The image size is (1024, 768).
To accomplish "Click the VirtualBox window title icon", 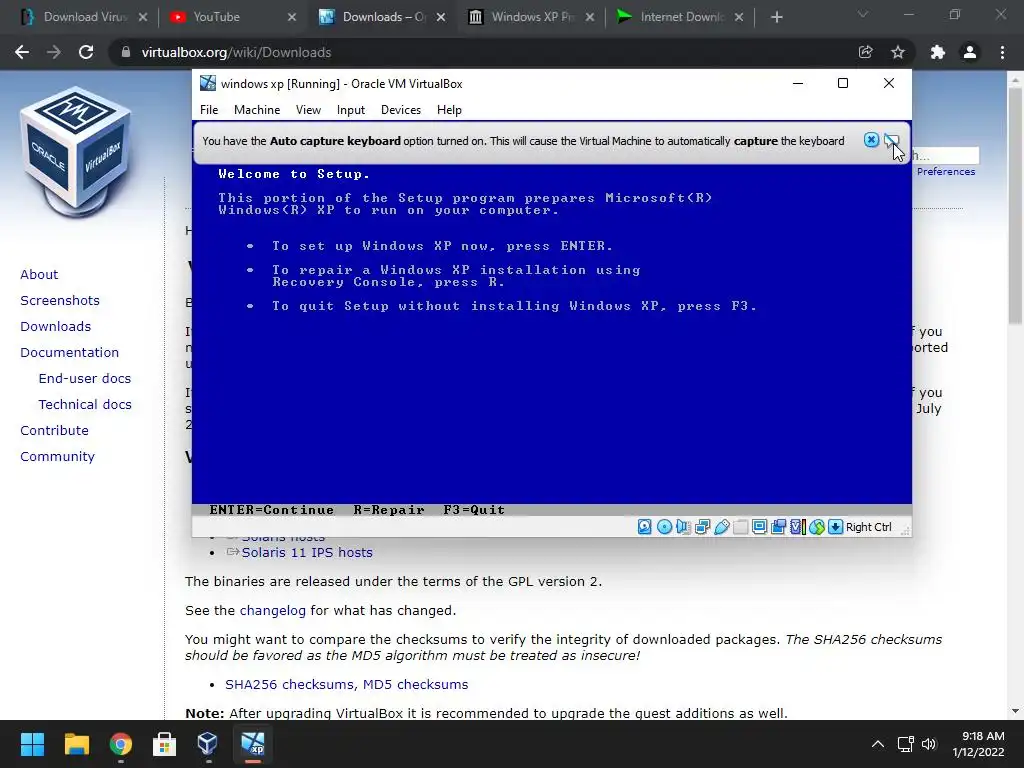I will point(208,83).
